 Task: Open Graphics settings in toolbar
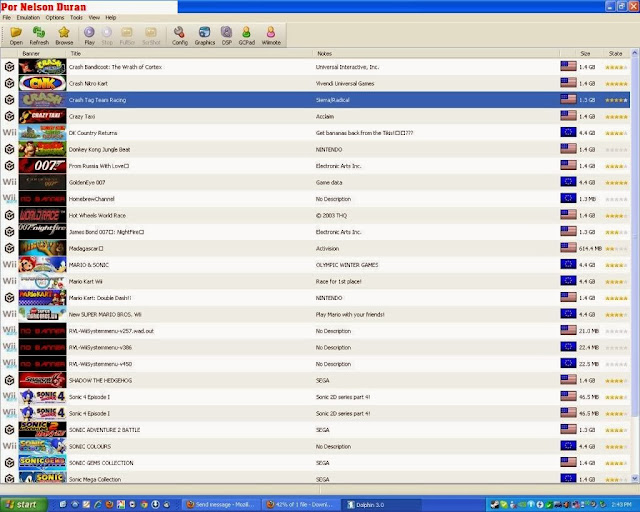click(204, 36)
